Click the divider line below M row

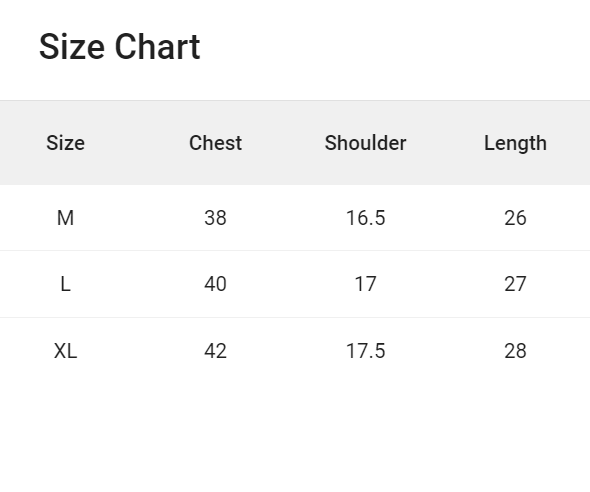tap(295, 251)
